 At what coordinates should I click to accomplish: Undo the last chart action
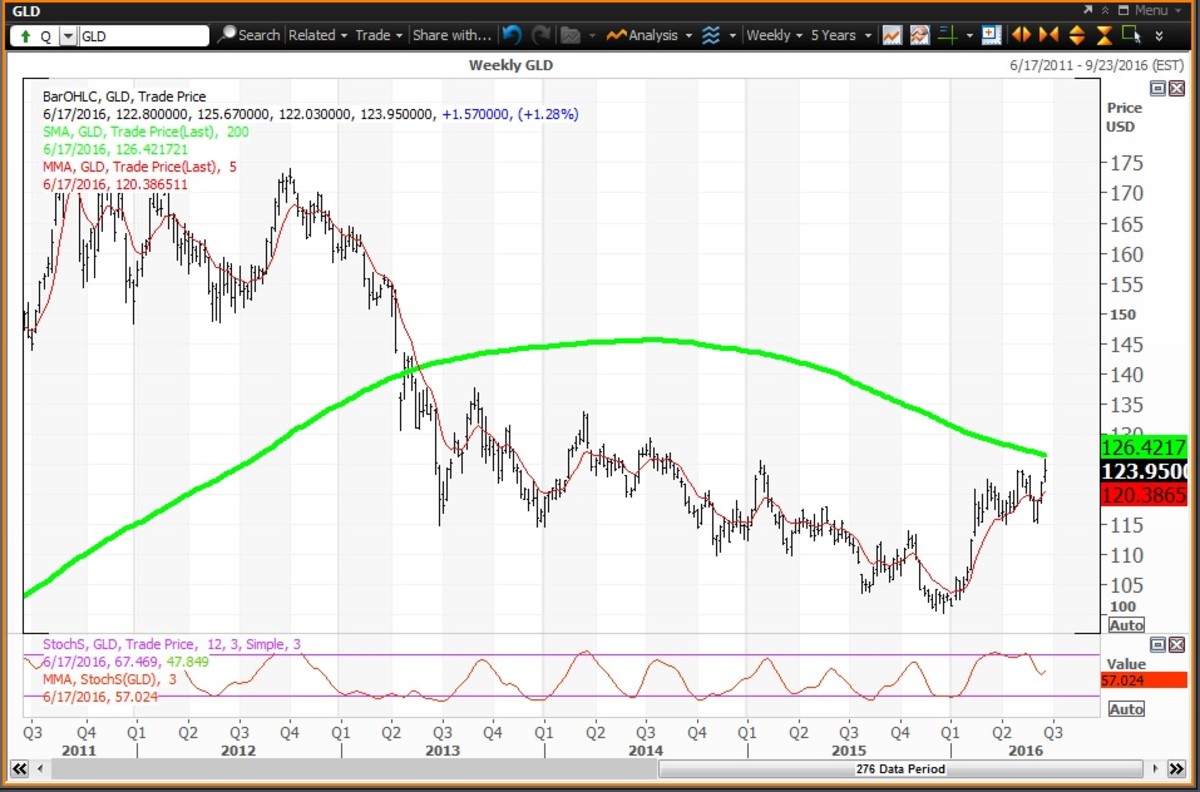[512, 35]
